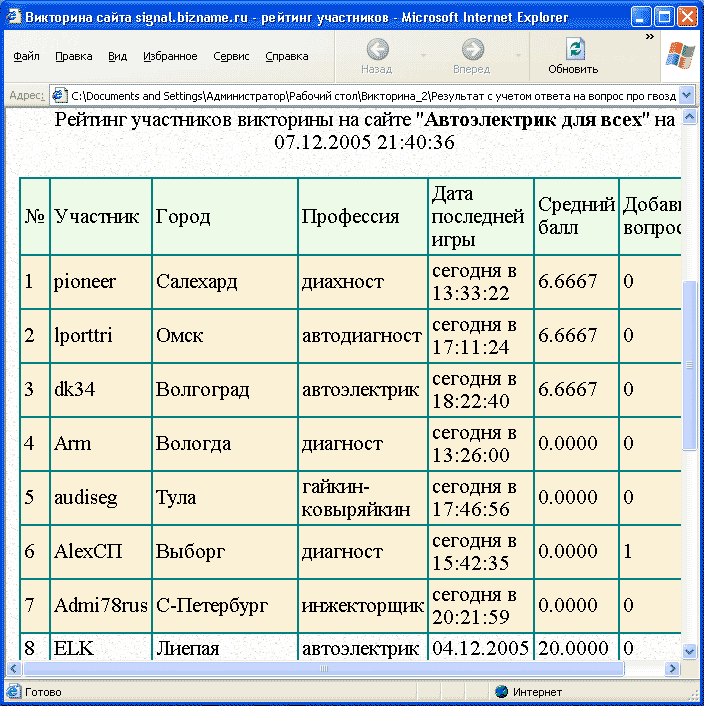This screenshot has width=704, height=706.
Task: Click the Back (Назад) arrow icon
Action: [x=377, y=49]
